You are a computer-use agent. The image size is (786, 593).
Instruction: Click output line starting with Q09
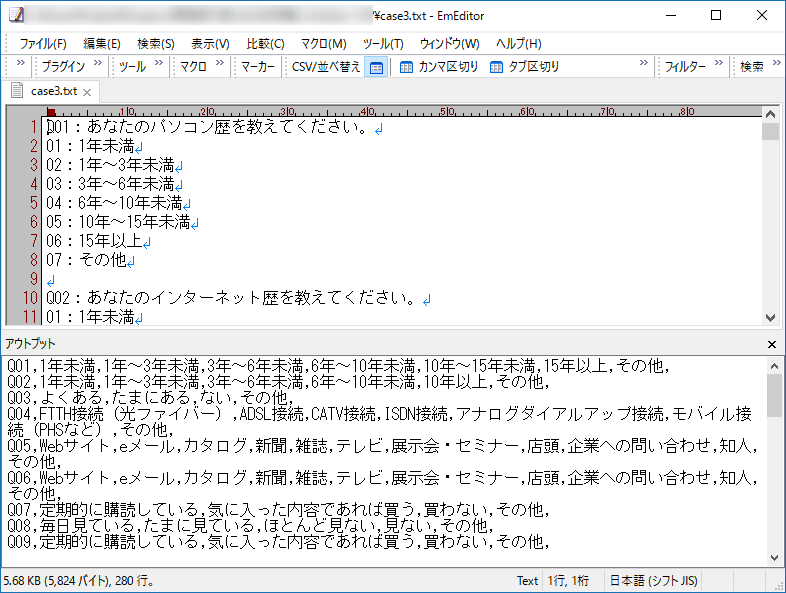279,542
